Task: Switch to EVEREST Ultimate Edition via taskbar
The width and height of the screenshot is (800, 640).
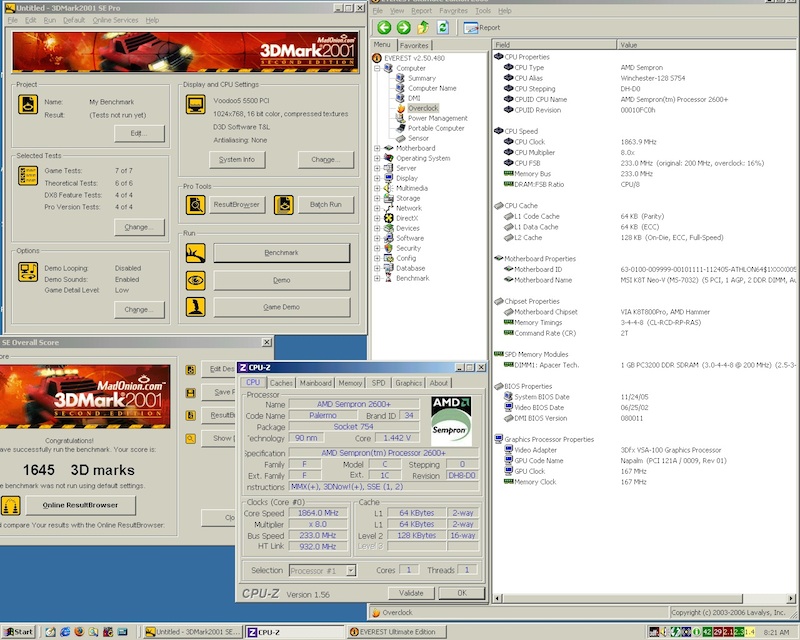Action: point(397,632)
